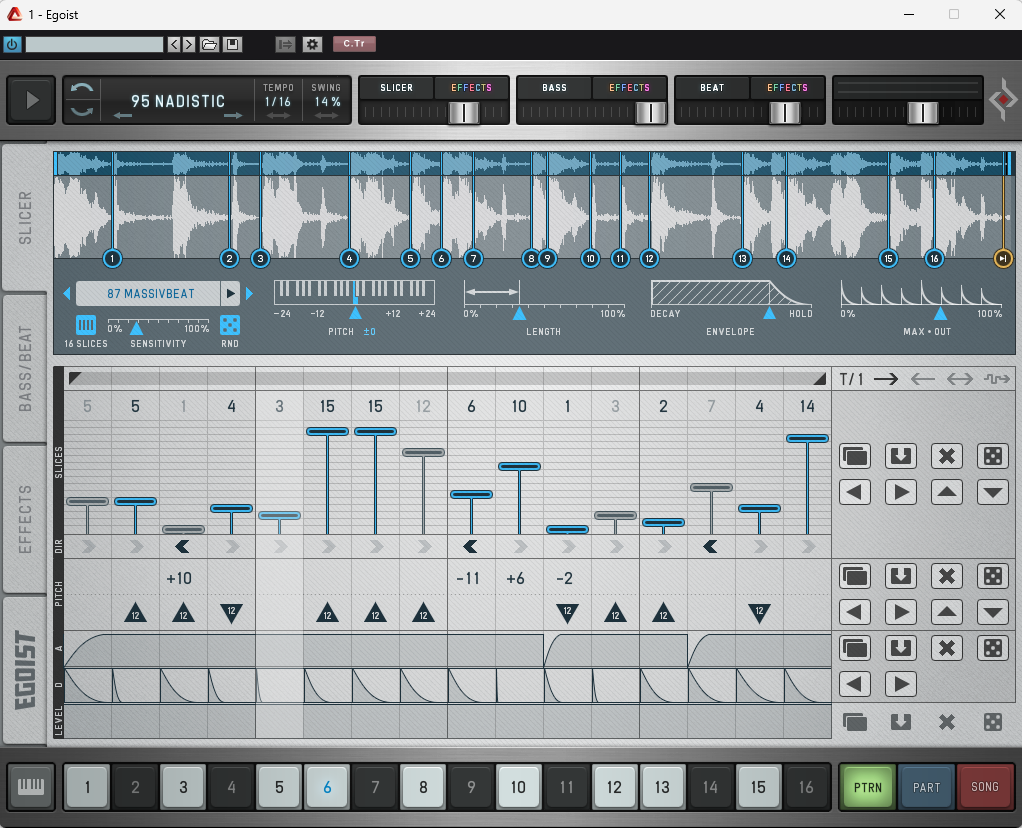The height and width of the screenshot is (828, 1022).
Task: Open the 87 MASSIVBEAT sample selector
Action: 148,293
